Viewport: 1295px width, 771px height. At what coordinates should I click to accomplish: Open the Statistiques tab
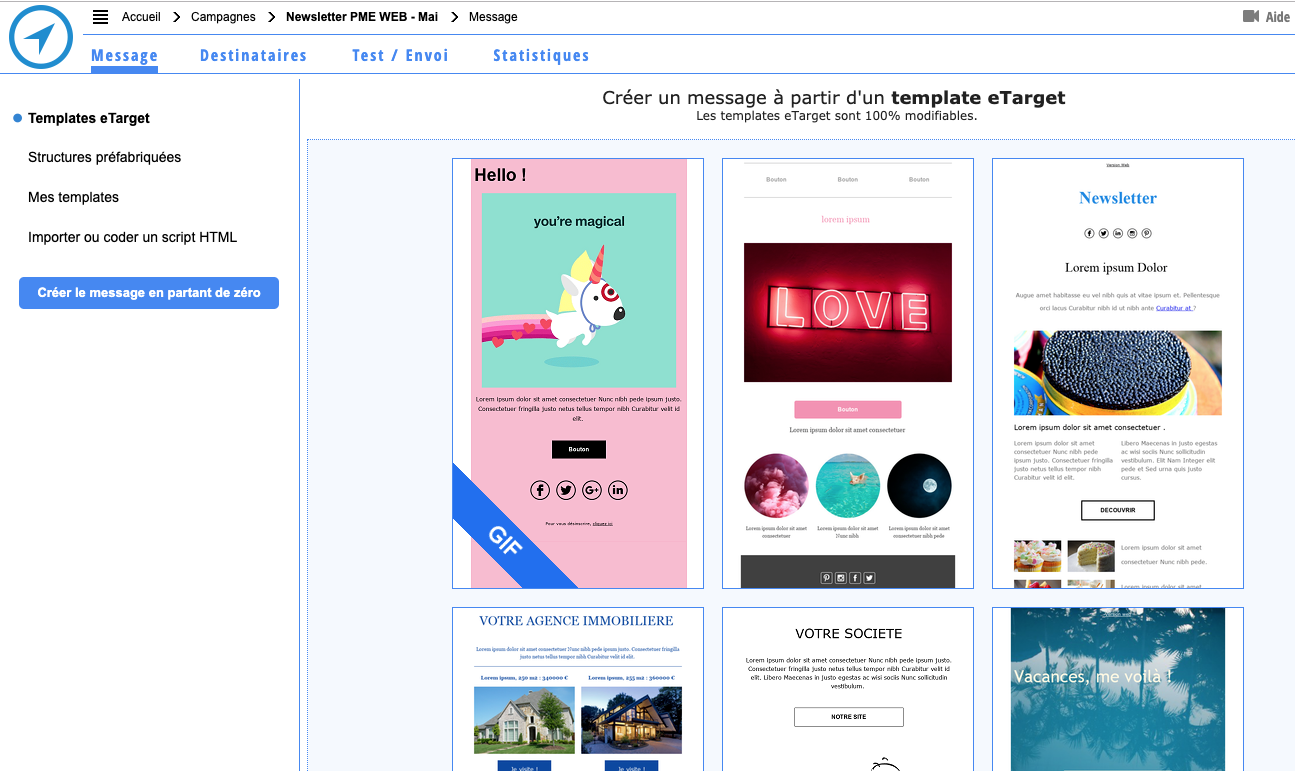(541, 56)
